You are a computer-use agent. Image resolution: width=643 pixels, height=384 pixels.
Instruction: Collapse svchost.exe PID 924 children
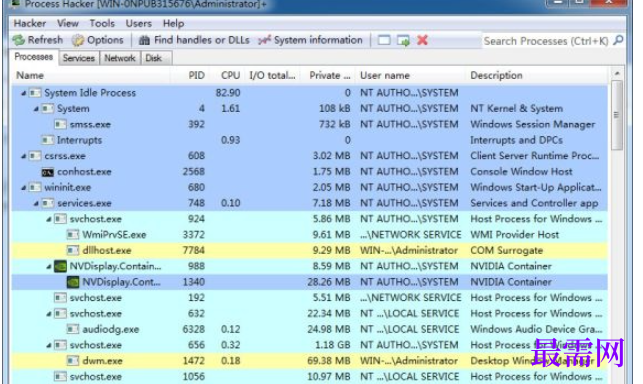click(49, 219)
